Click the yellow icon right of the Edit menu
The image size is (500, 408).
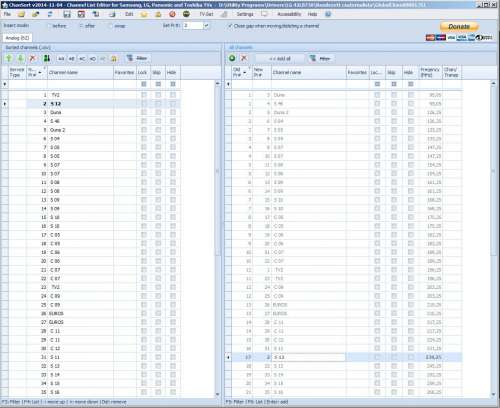[144, 14]
